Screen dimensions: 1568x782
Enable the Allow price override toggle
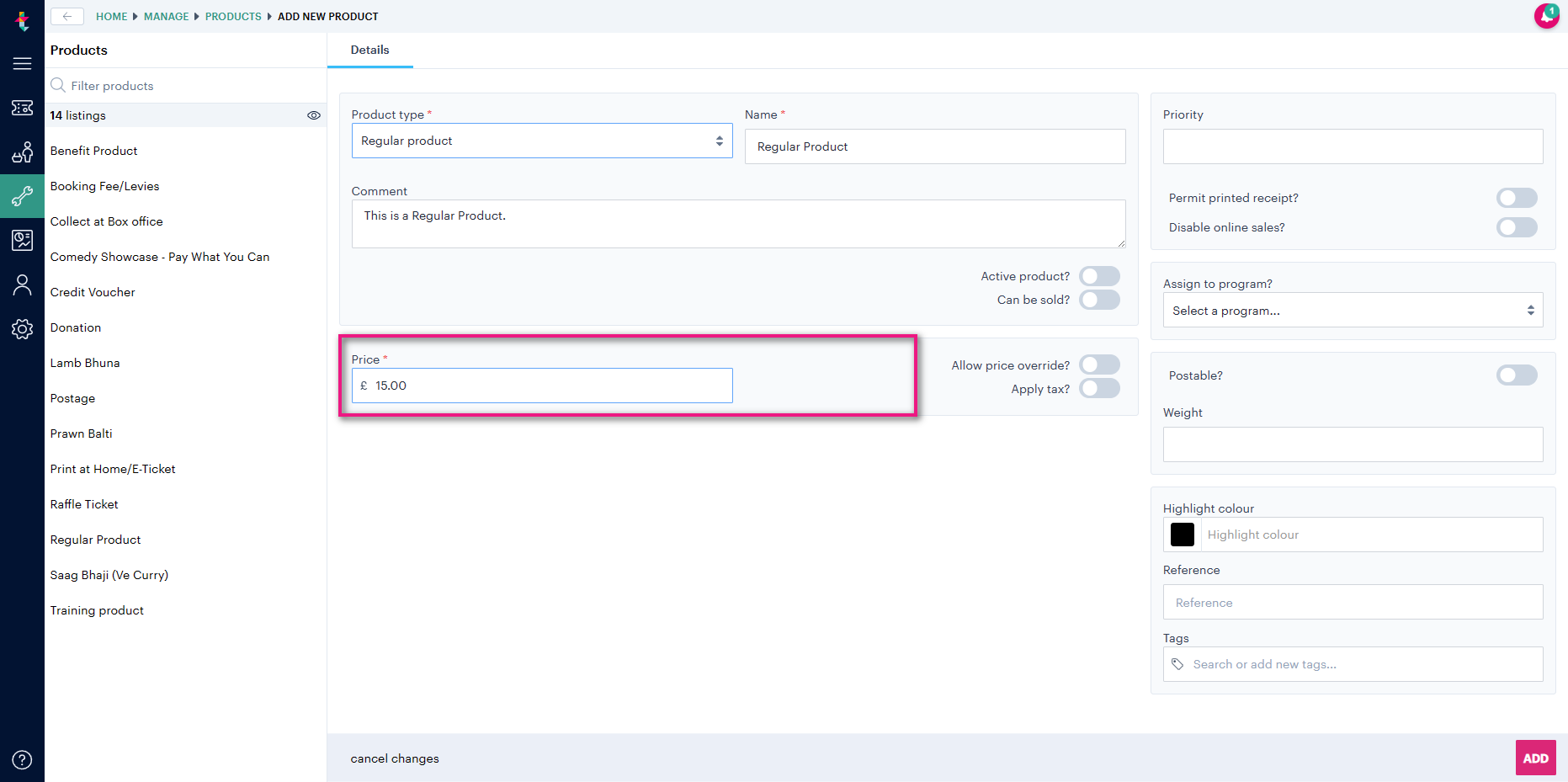coord(1099,364)
